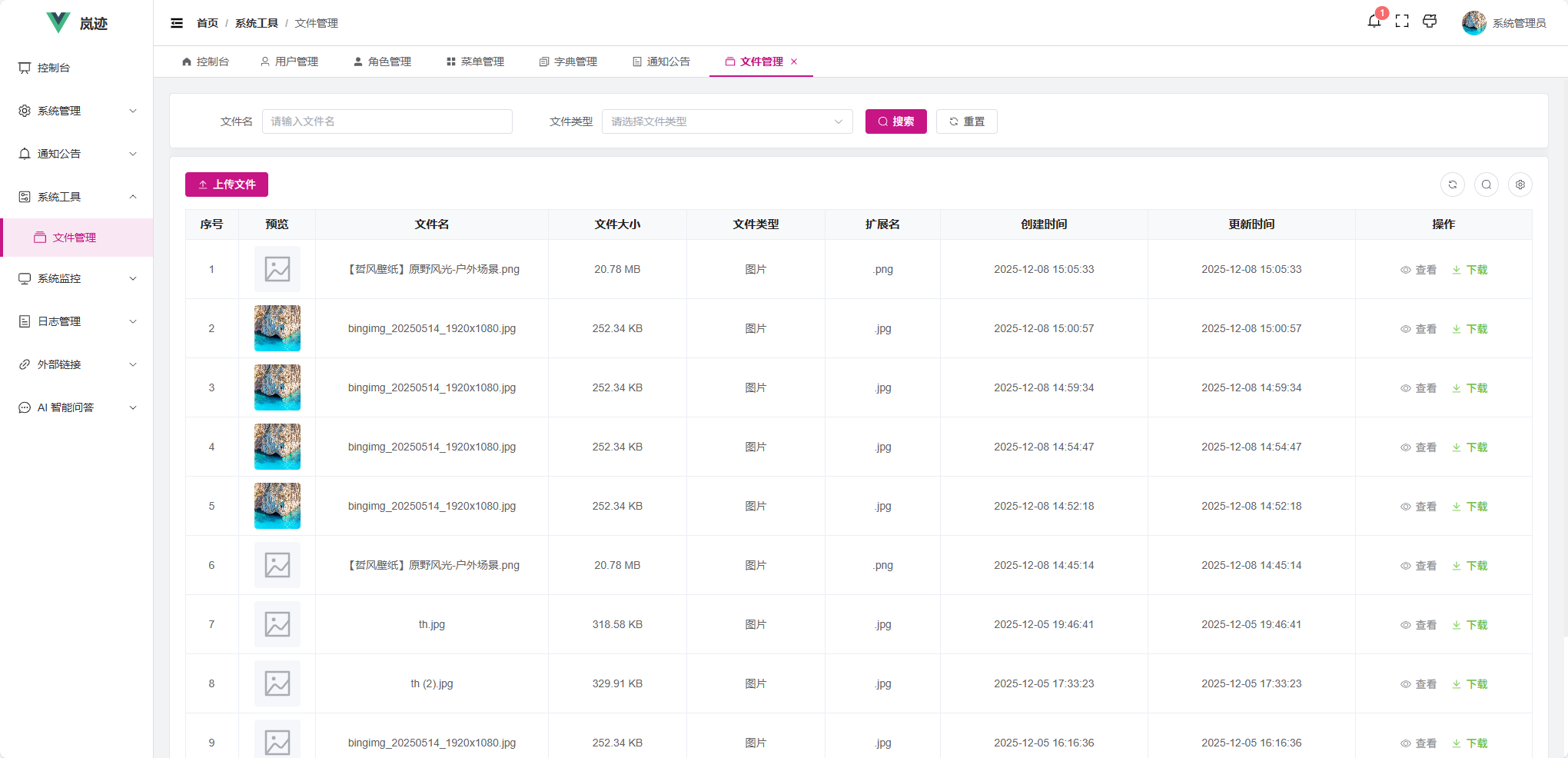Open the table search toggle icon
The image size is (1568, 758).
click(x=1486, y=185)
